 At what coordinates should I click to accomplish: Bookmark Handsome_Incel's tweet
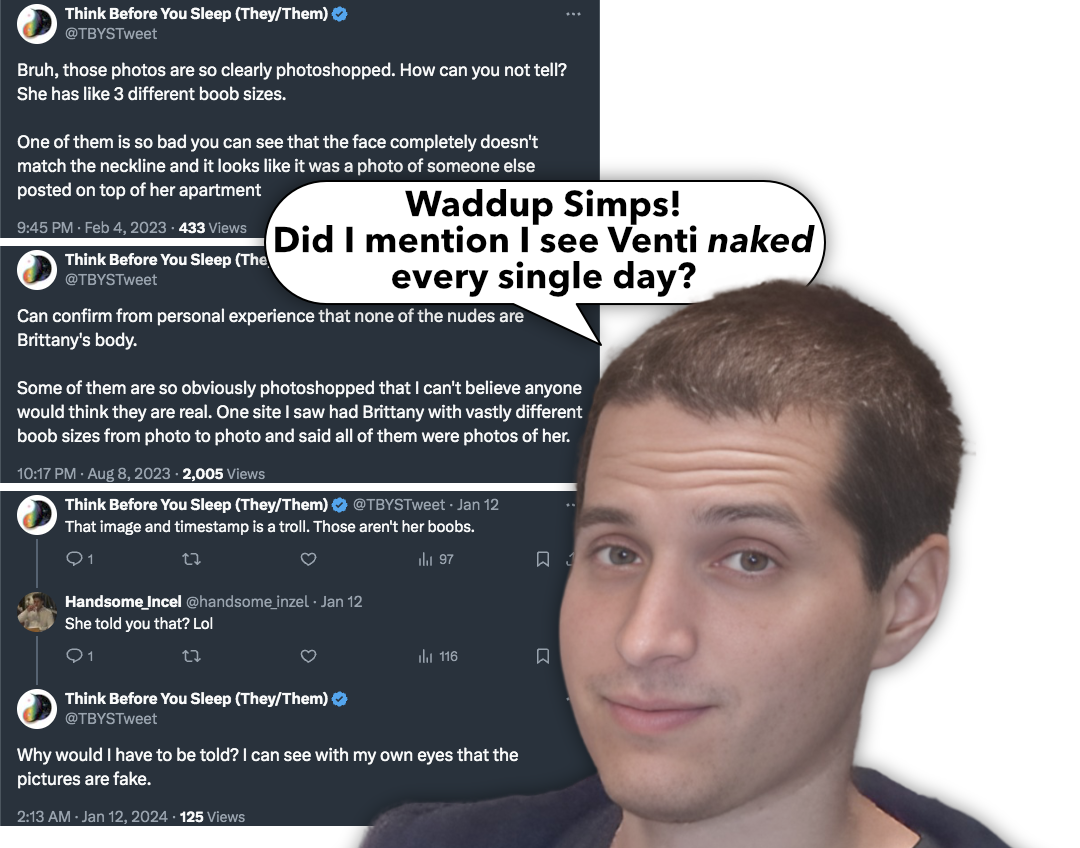point(543,656)
